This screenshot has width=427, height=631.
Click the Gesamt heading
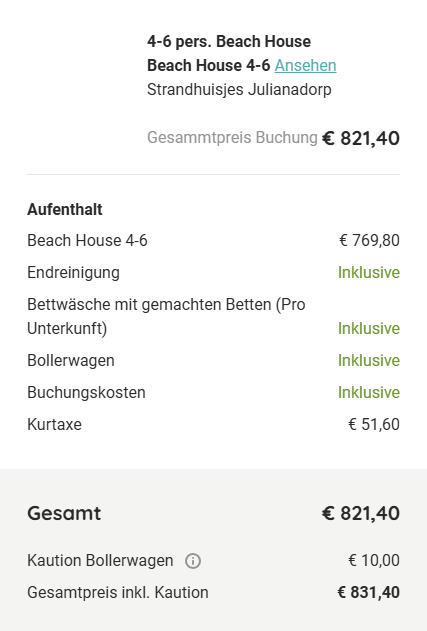(64, 513)
